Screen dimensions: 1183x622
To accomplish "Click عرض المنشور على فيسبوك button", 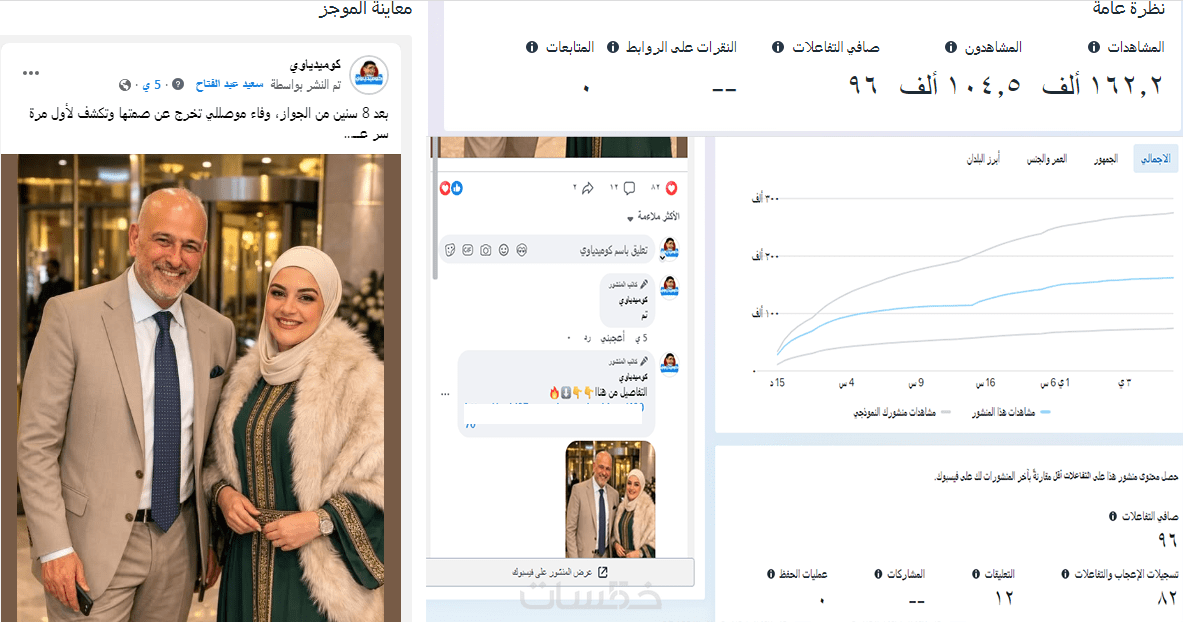I will pyautogui.click(x=560, y=572).
